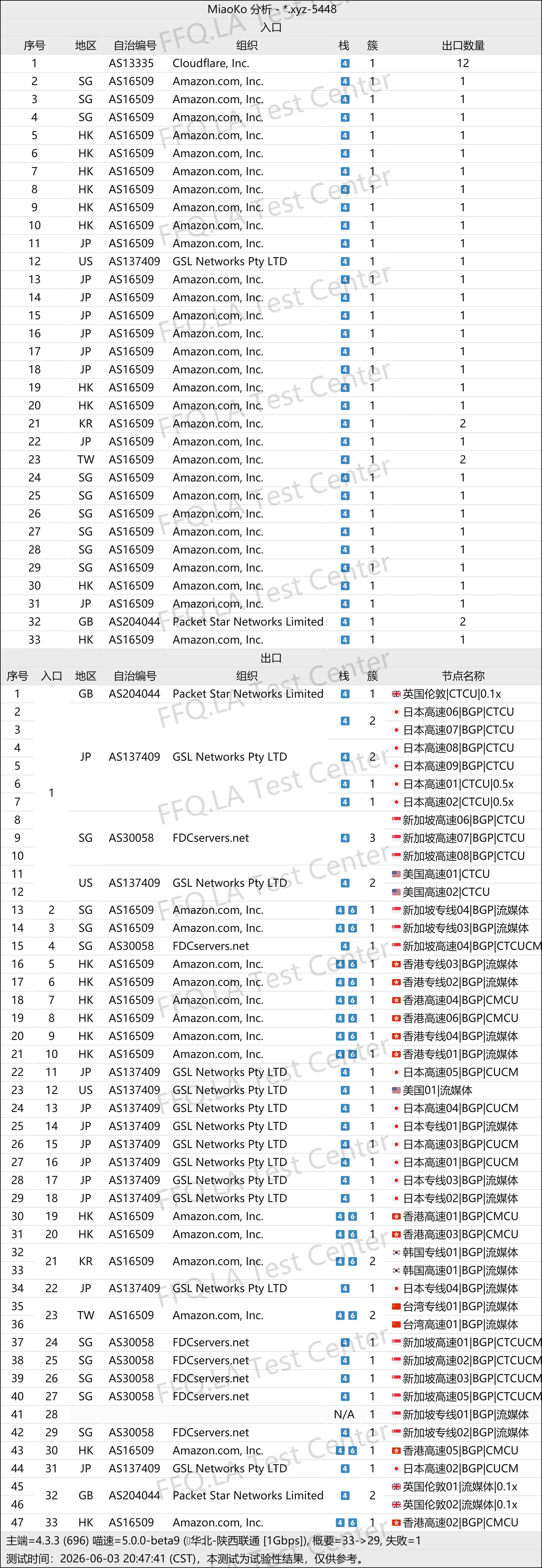
Task: Click the US flag beside 美国01|流媒体
Action: tap(396, 1090)
